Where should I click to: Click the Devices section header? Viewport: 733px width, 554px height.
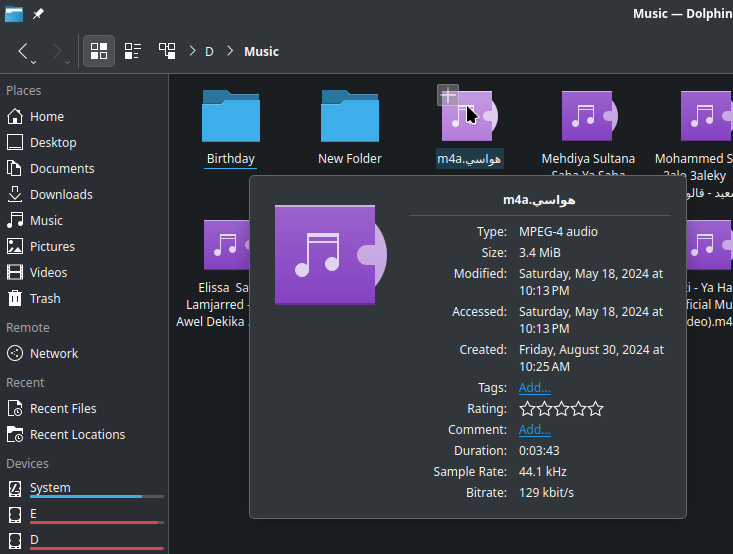(x=27, y=464)
